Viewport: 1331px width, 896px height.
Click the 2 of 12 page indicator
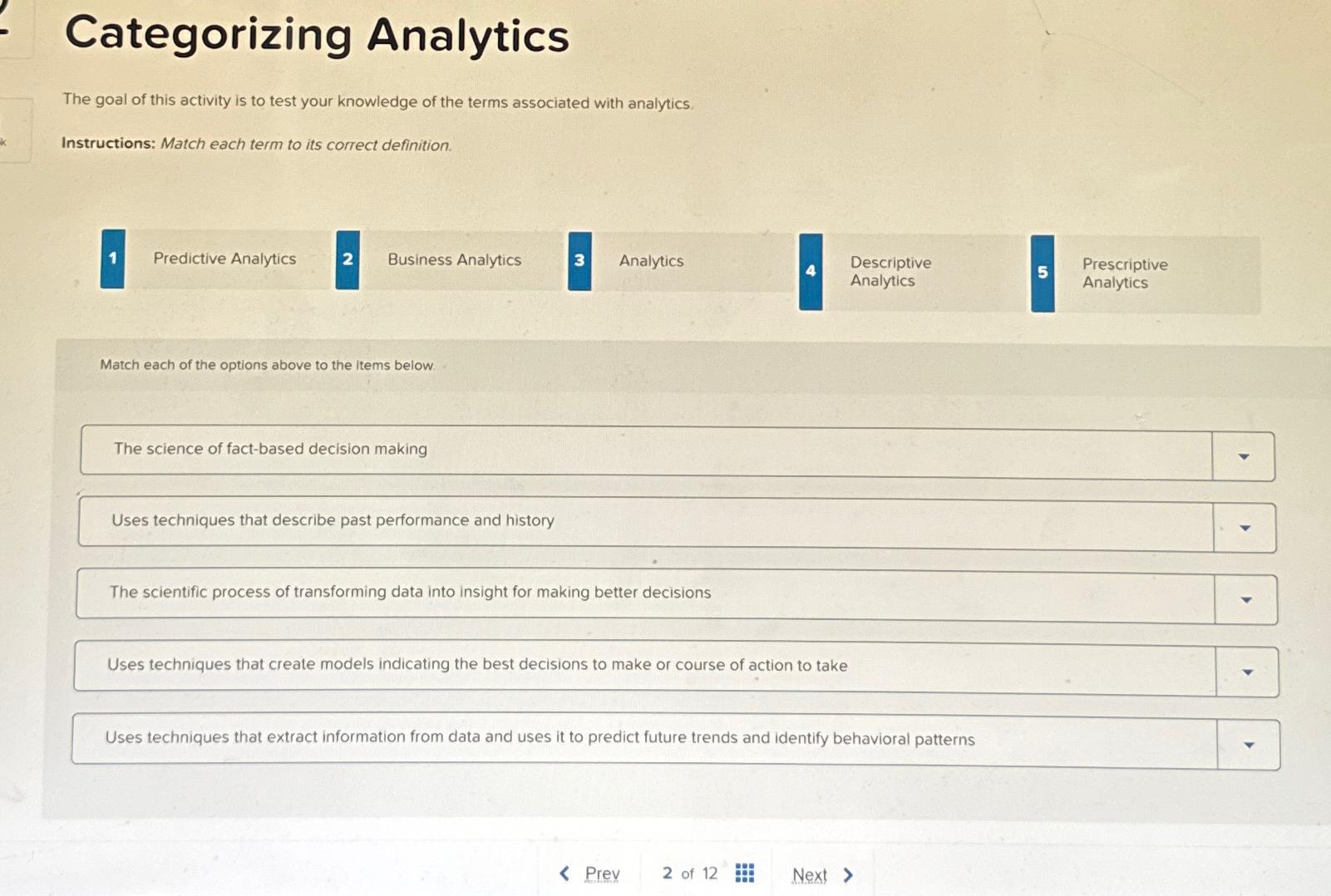[x=689, y=873]
